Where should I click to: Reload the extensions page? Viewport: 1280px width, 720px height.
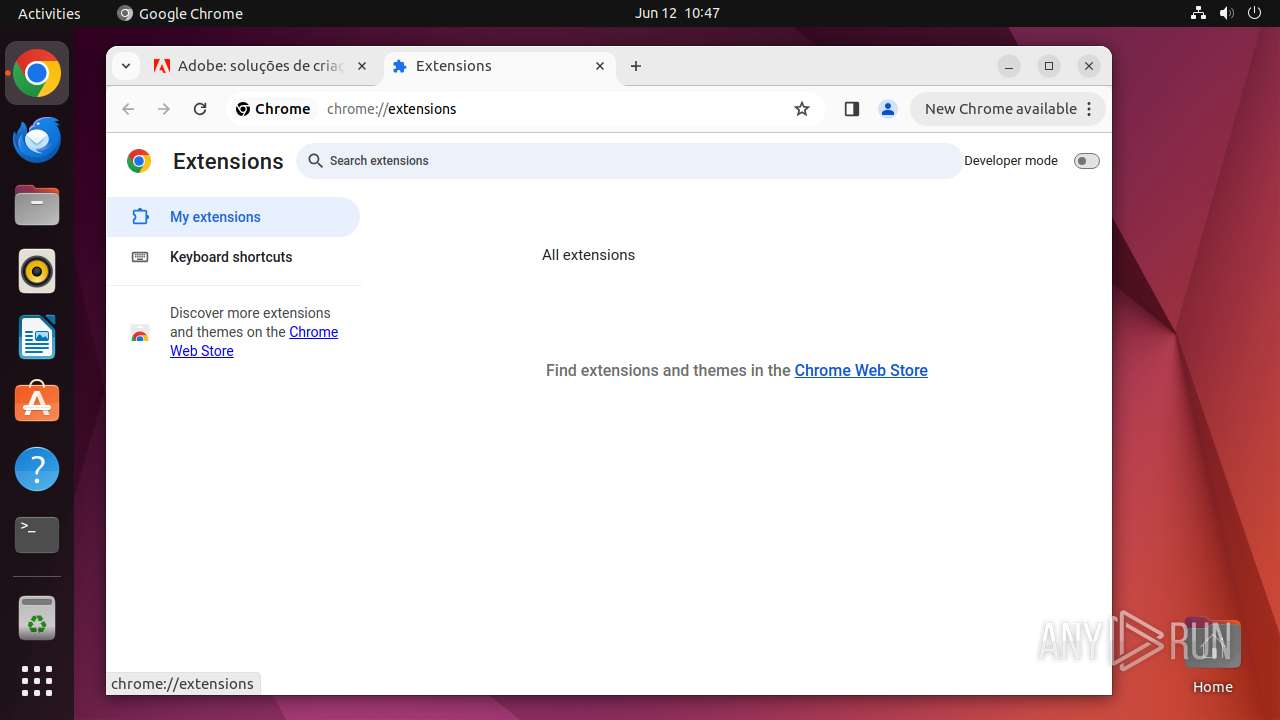click(200, 109)
